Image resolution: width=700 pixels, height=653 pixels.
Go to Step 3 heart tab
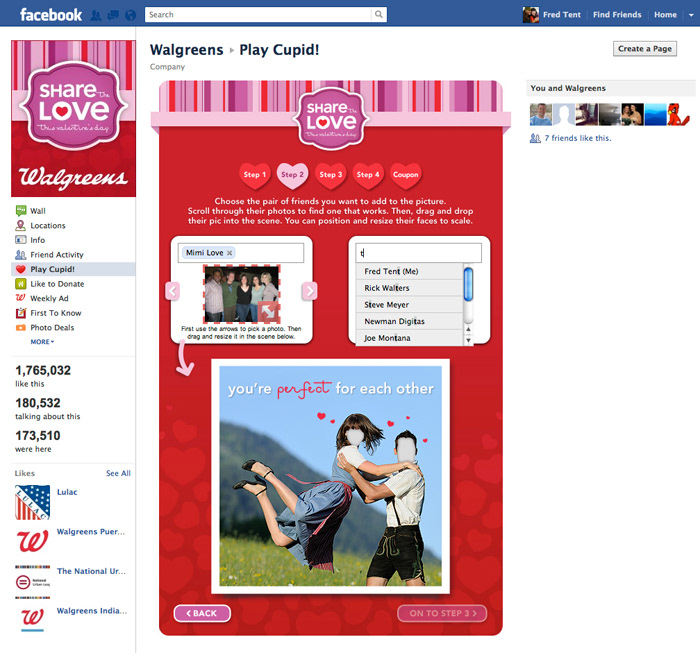point(331,175)
